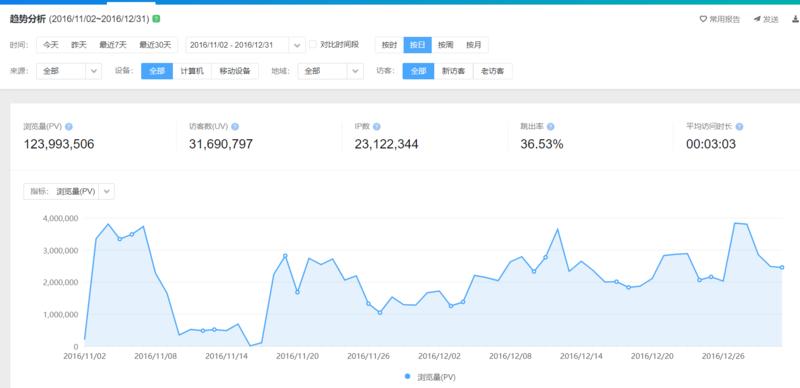
Task: Click the 常用报告 link
Action: click(x=724, y=19)
